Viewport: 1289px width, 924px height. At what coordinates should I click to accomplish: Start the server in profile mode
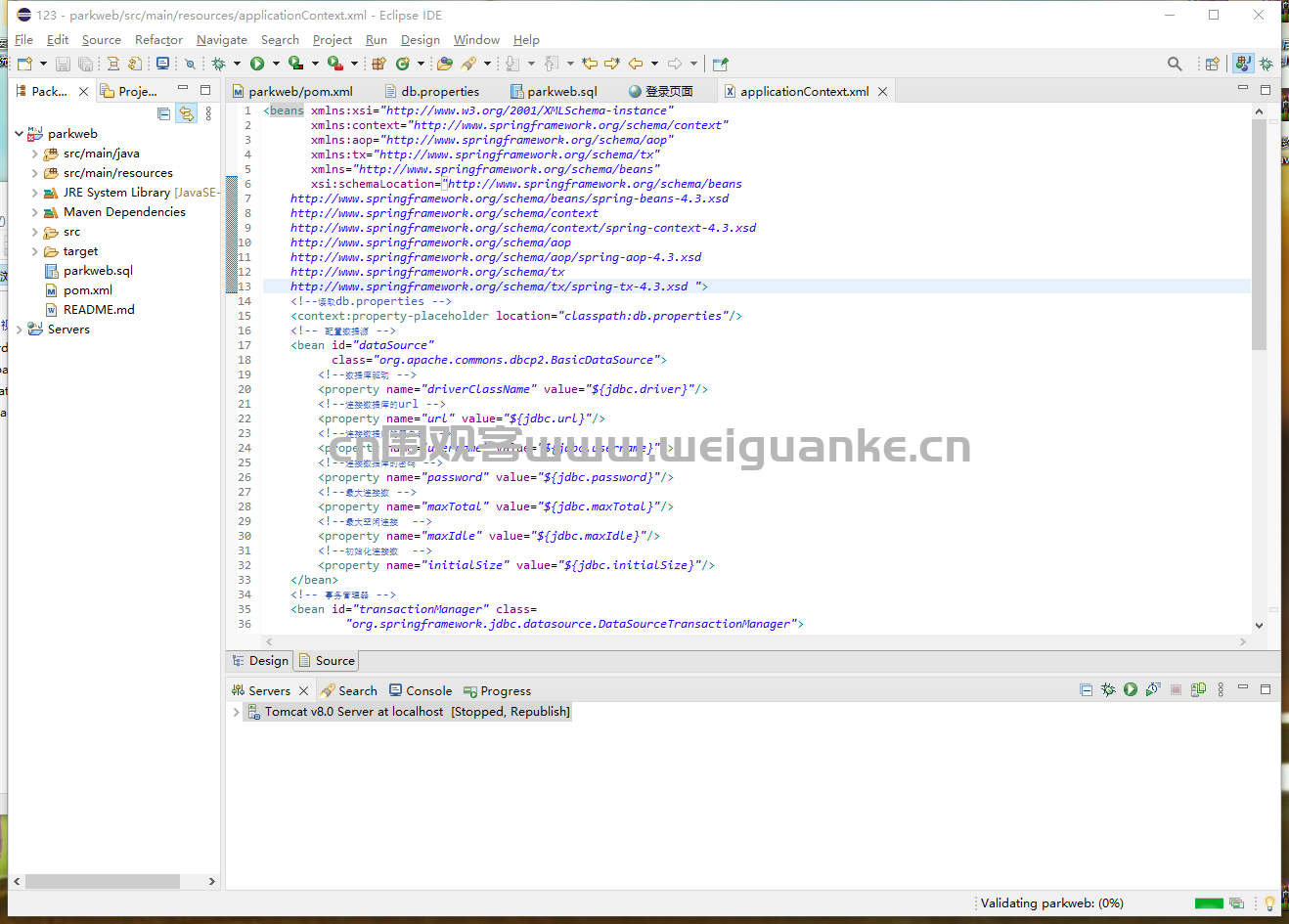click(1153, 689)
